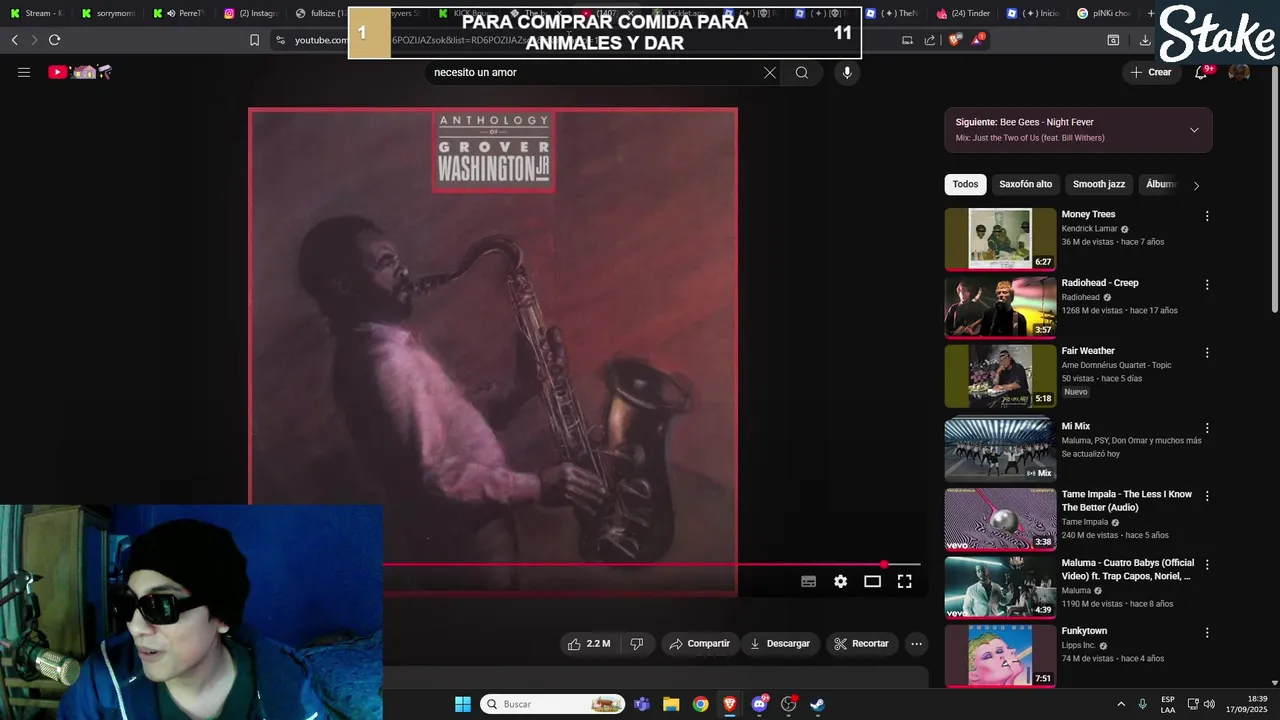
Task: Open options for Tame Impala video
Action: pos(1207,496)
